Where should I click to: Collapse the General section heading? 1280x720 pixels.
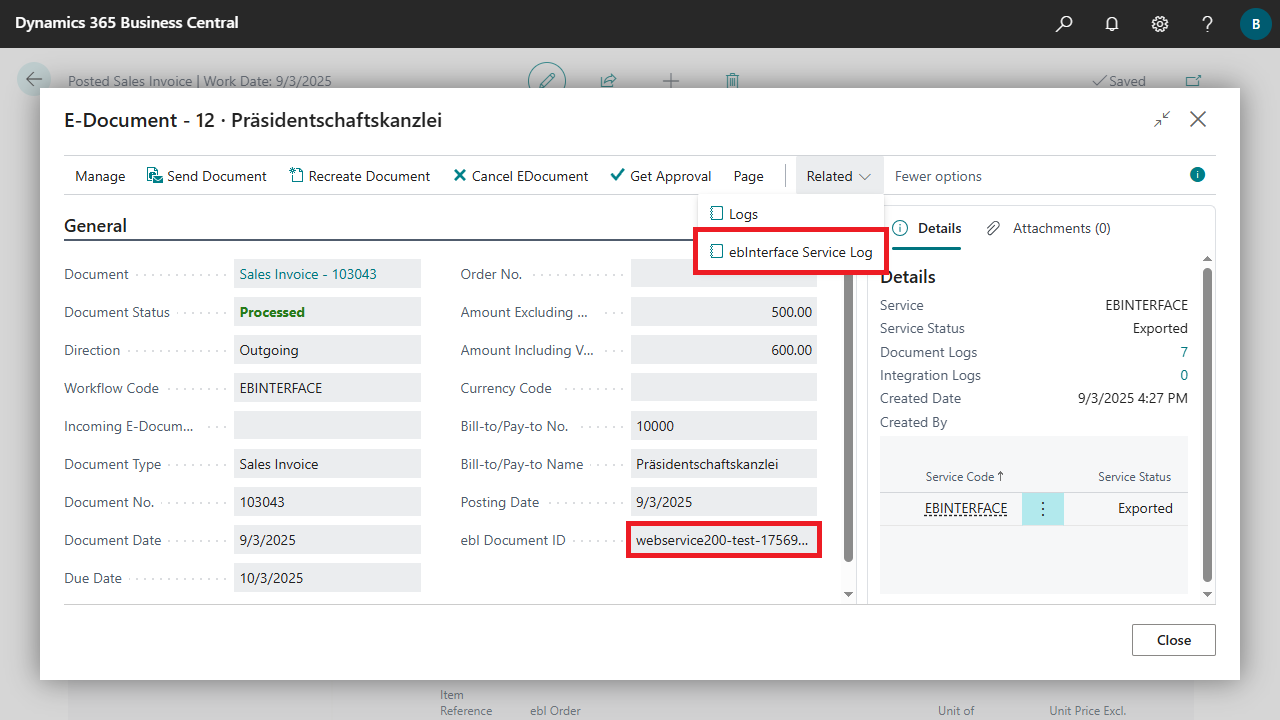tap(95, 226)
